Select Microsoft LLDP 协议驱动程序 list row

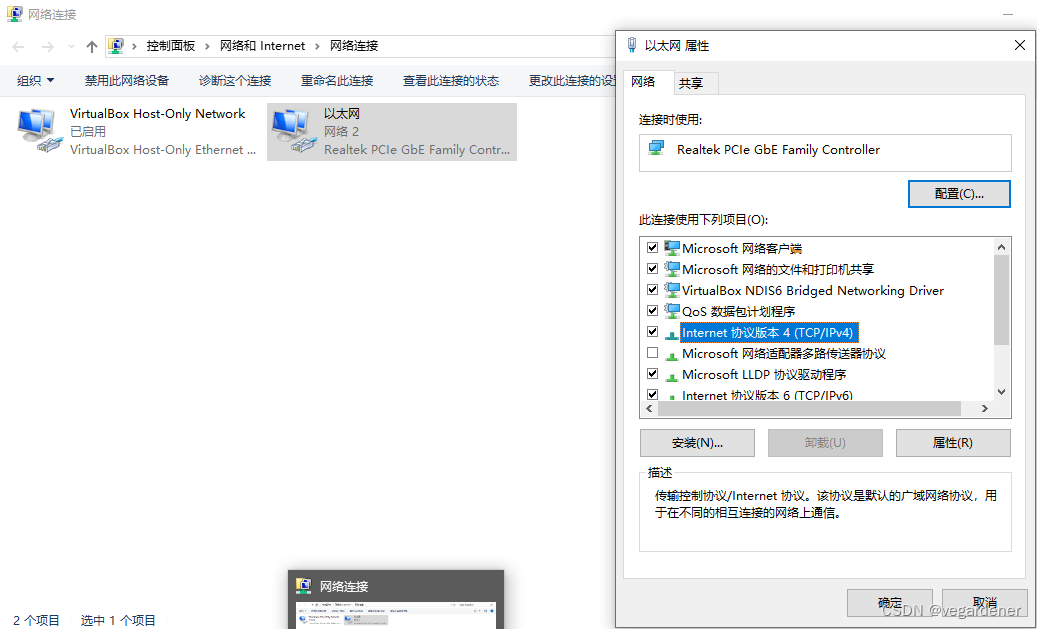coord(764,374)
